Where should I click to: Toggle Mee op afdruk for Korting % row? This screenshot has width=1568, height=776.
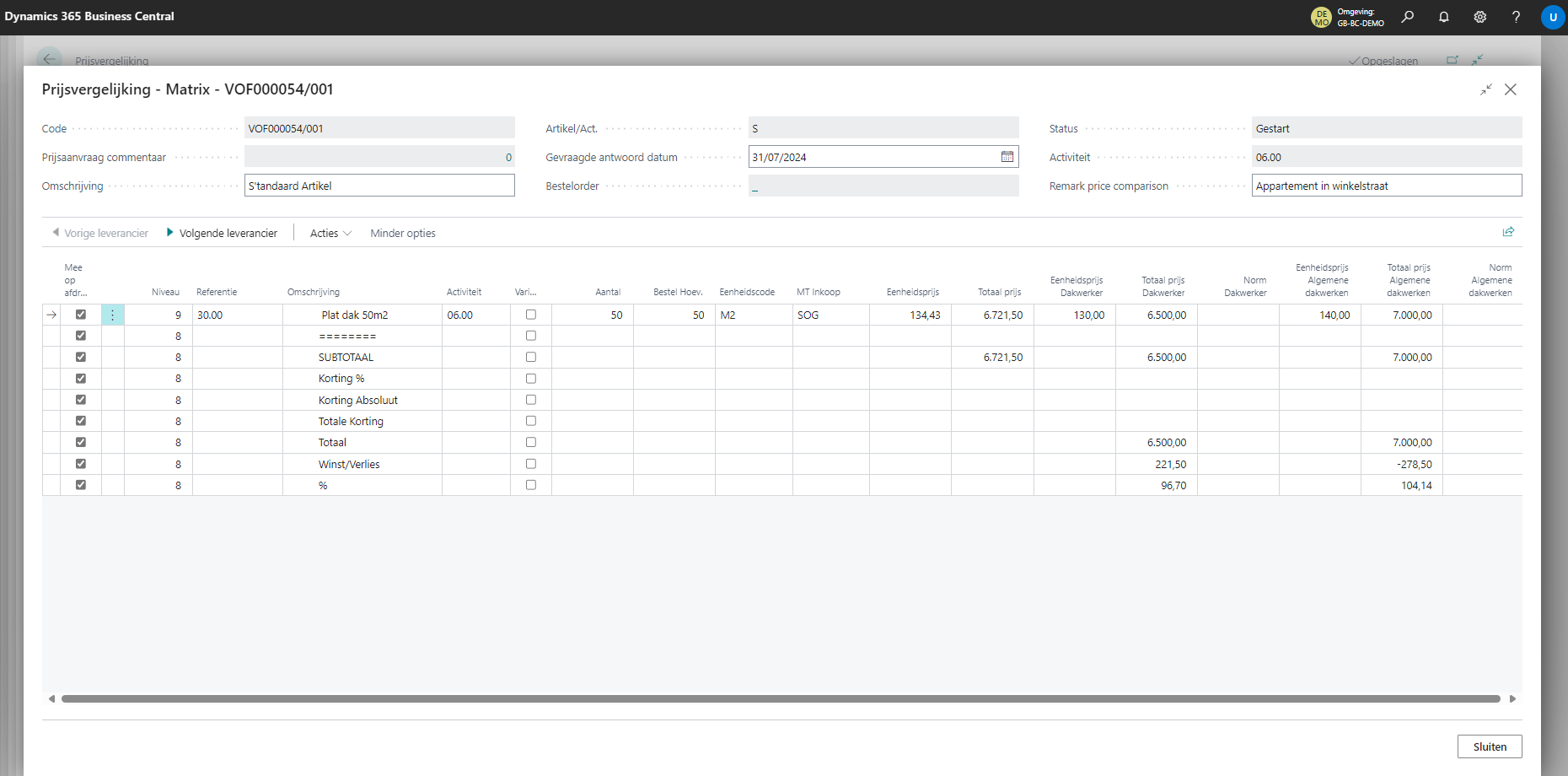81,379
